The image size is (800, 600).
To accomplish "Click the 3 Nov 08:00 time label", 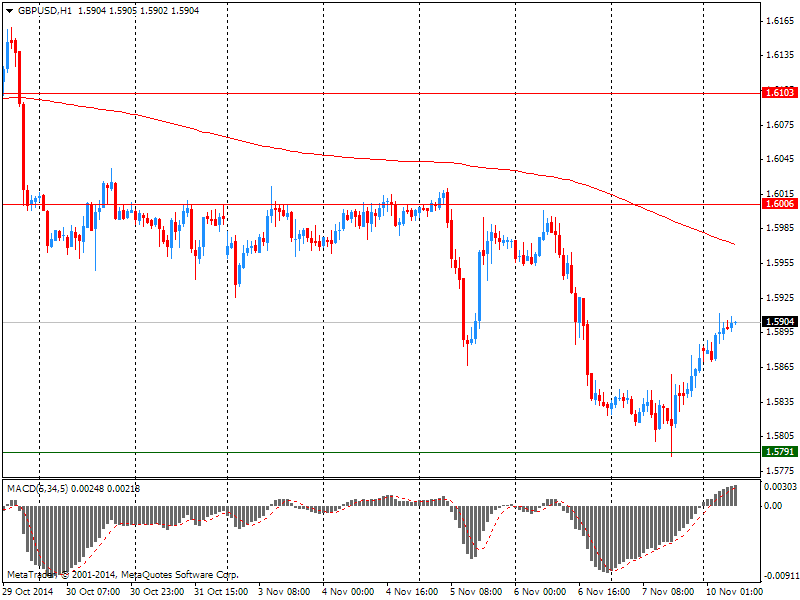I will coord(285,591).
